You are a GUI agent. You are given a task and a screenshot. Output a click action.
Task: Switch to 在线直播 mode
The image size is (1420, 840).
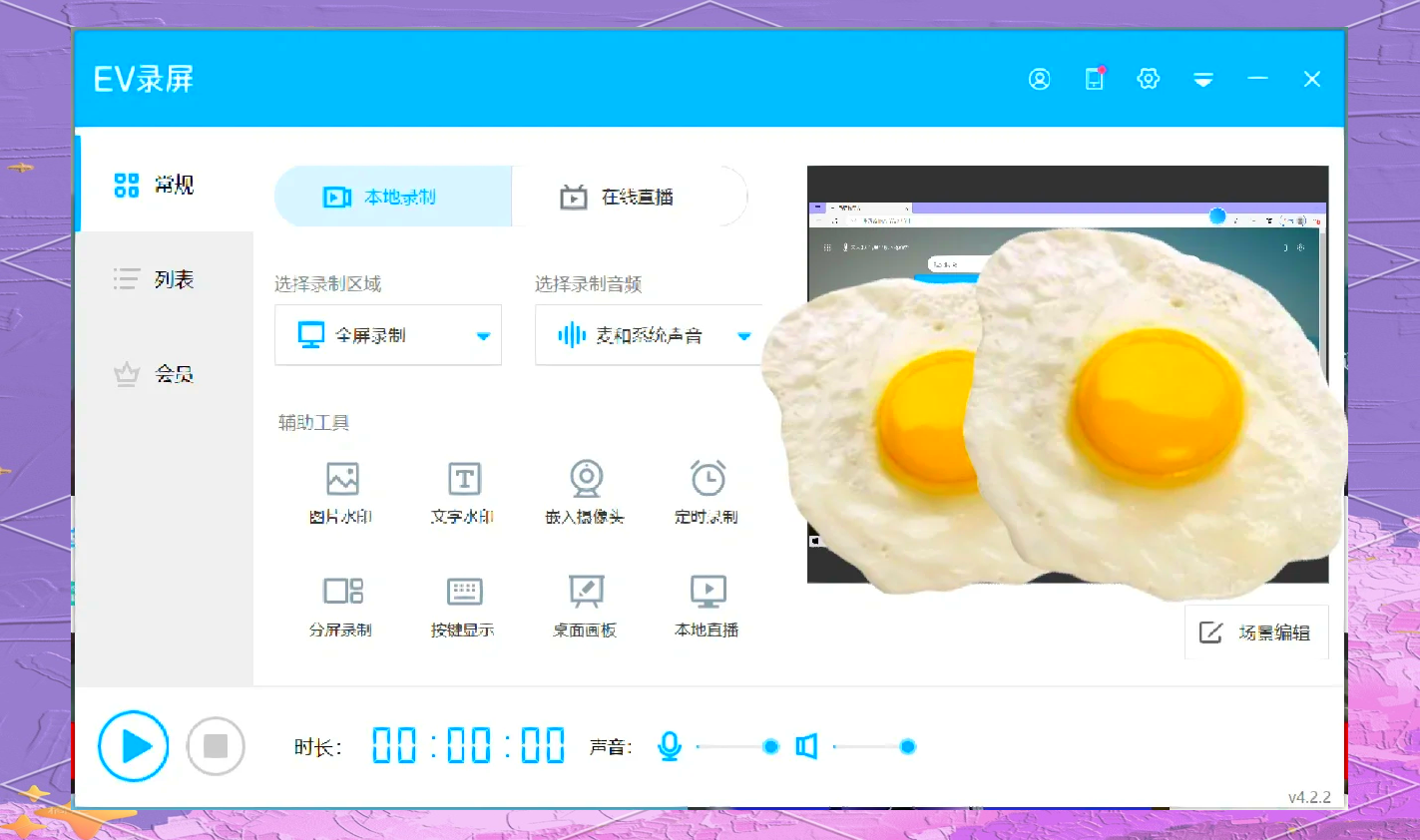(x=630, y=197)
